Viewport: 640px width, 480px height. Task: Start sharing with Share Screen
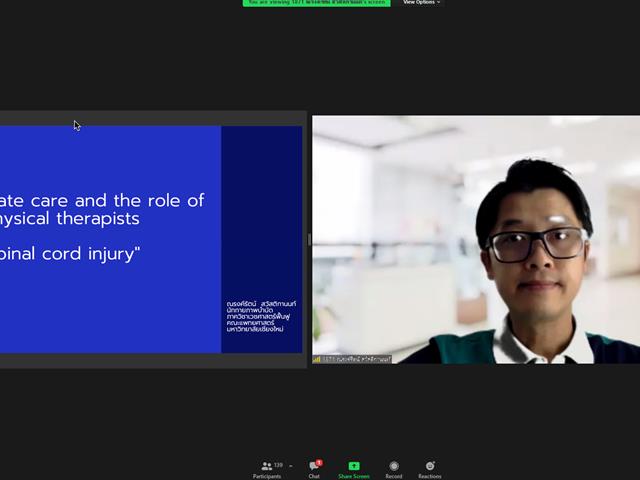[353, 470]
